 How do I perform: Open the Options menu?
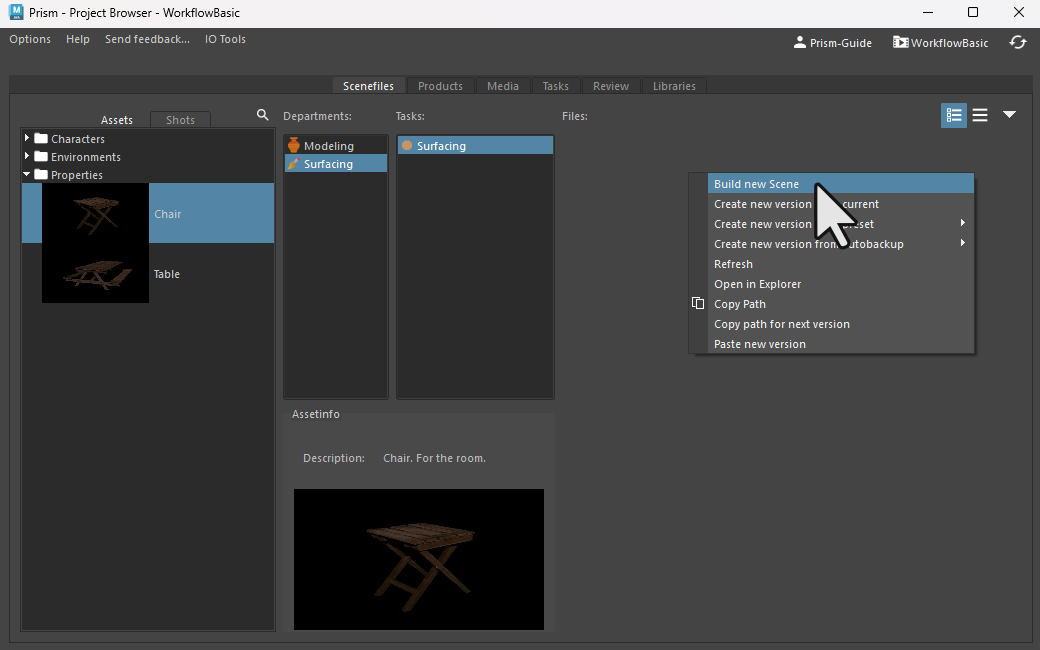click(29, 39)
